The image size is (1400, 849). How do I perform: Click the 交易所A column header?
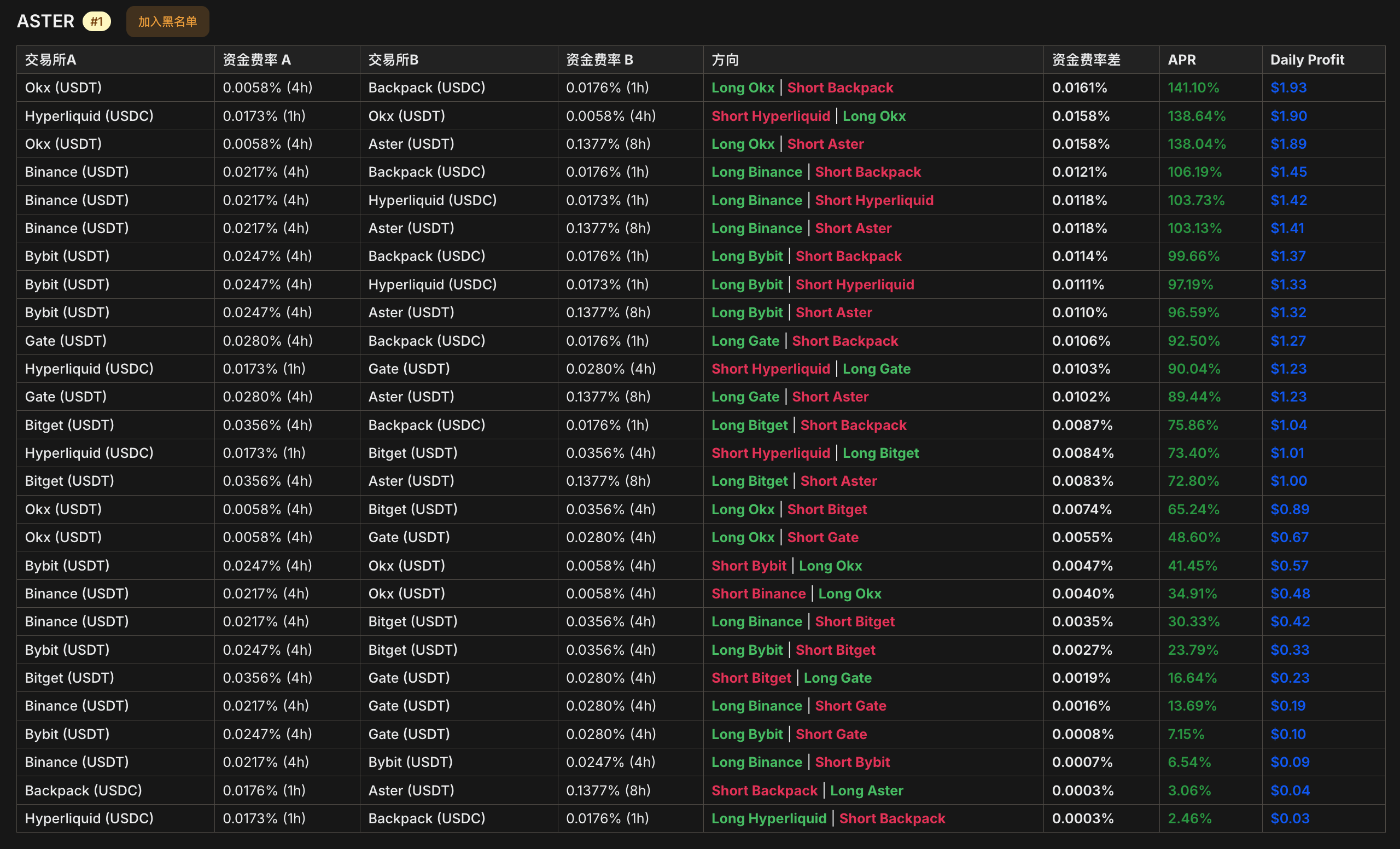coord(50,60)
